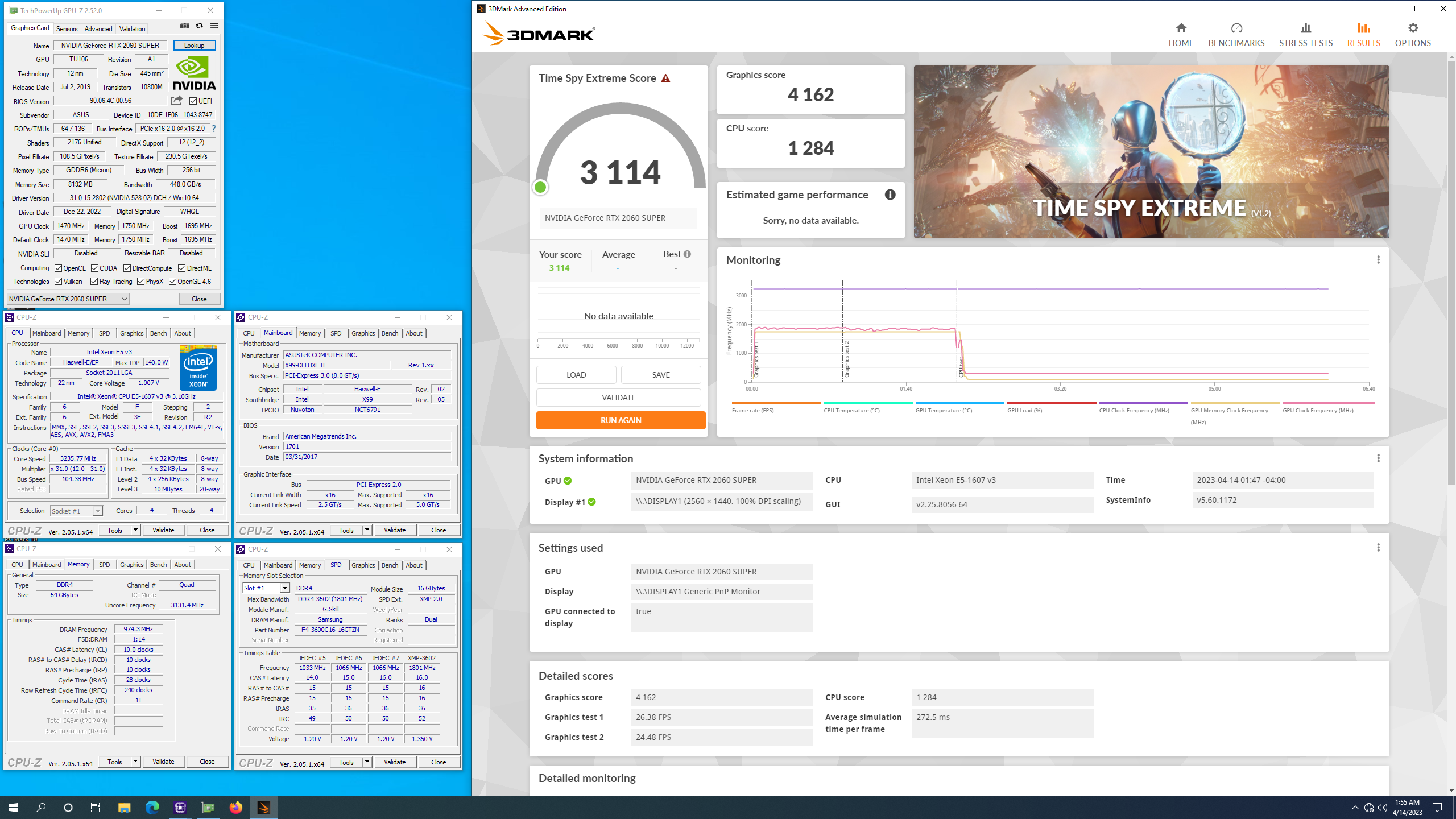Click GPU-Z refresh icon
The width and height of the screenshot is (1456, 819).
click(x=199, y=26)
